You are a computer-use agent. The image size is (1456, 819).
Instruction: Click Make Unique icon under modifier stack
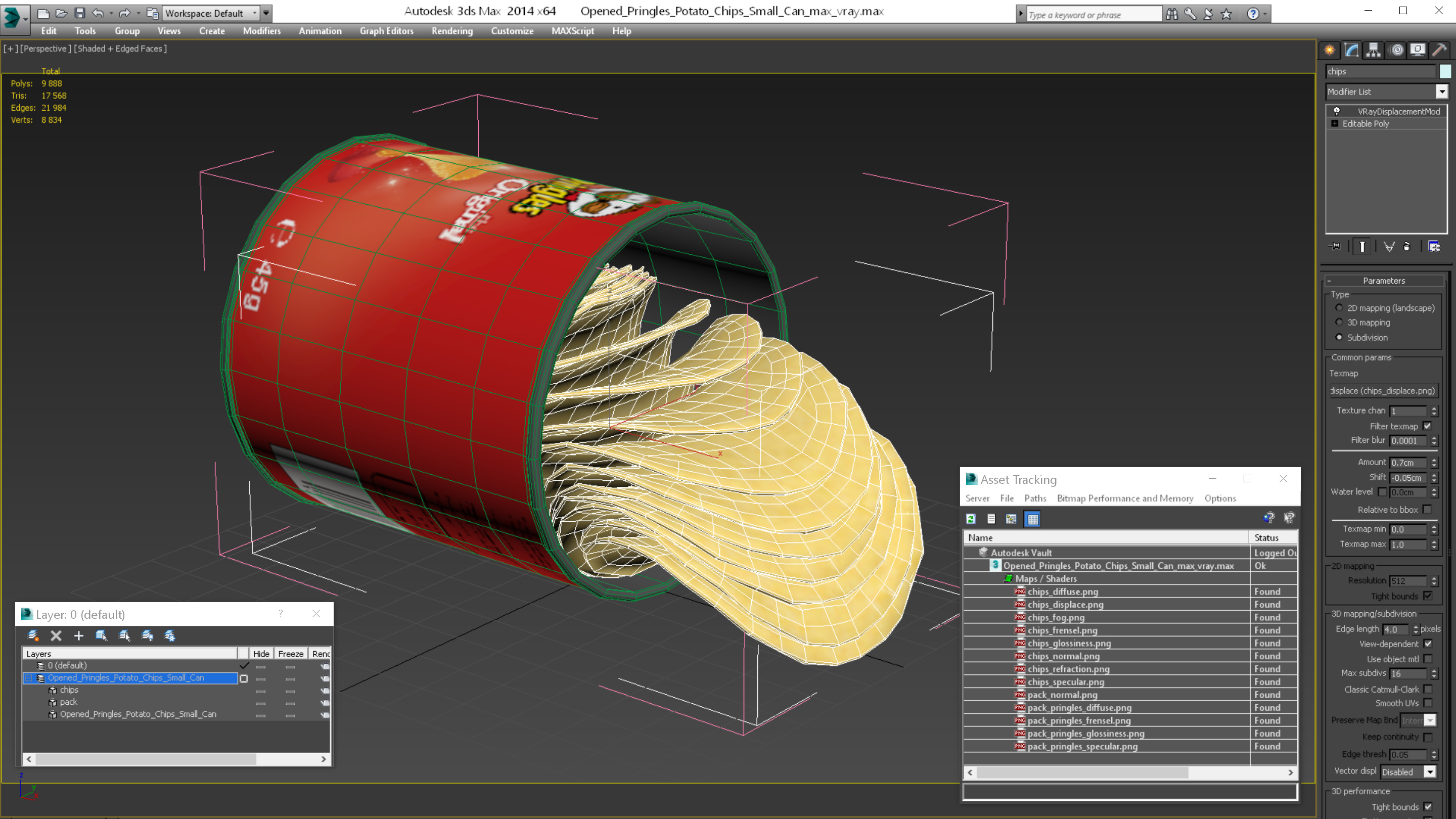coord(1389,246)
